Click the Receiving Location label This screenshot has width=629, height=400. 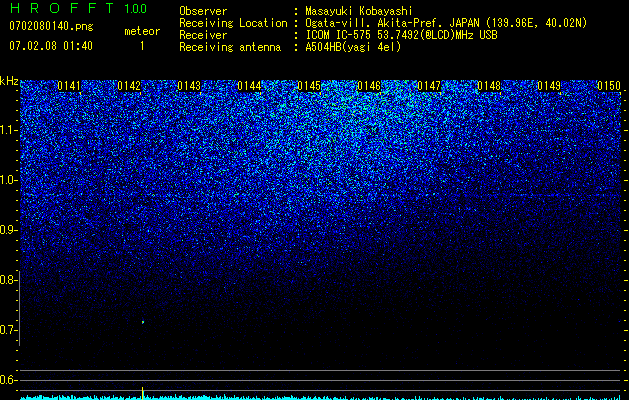point(233,23)
